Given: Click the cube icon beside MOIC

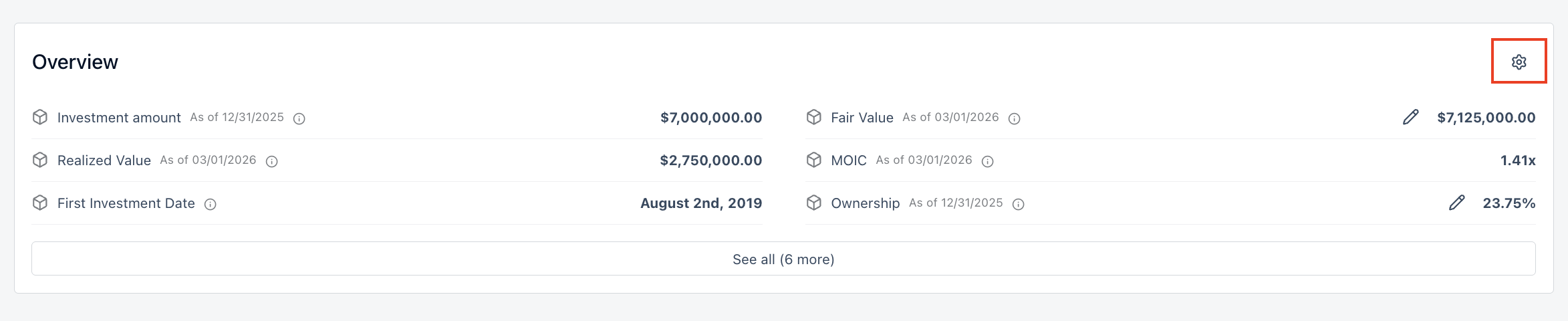Looking at the screenshot, I should pos(813,160).
